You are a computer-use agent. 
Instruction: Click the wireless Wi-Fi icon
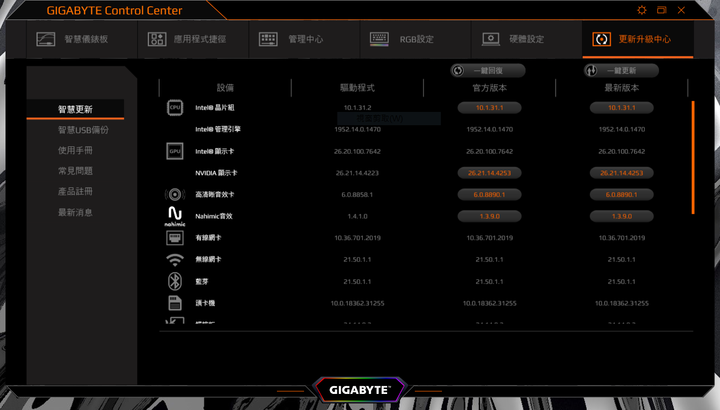pos(175,260)
